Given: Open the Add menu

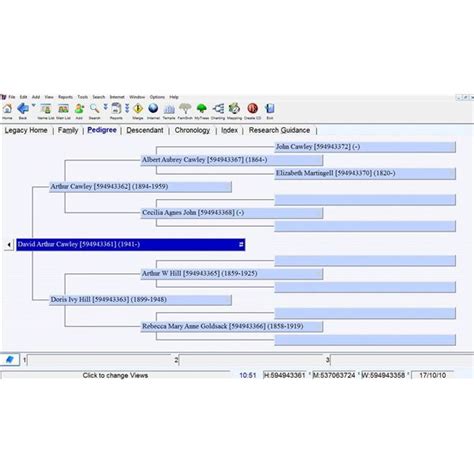Looking at the screenshot, I should pyautogui.click(x=36, y=97).
